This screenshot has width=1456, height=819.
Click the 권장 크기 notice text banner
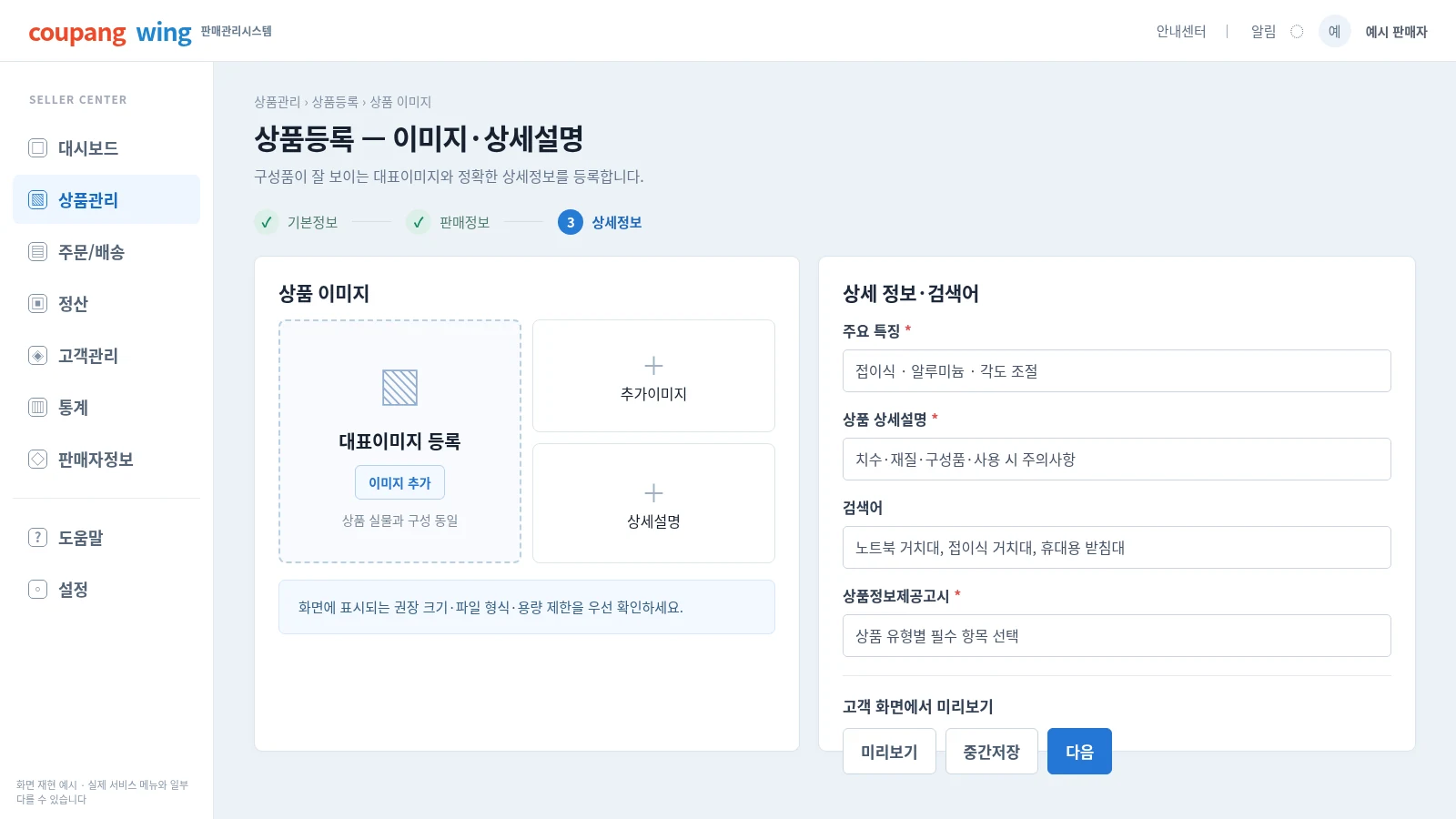[527, 607]
